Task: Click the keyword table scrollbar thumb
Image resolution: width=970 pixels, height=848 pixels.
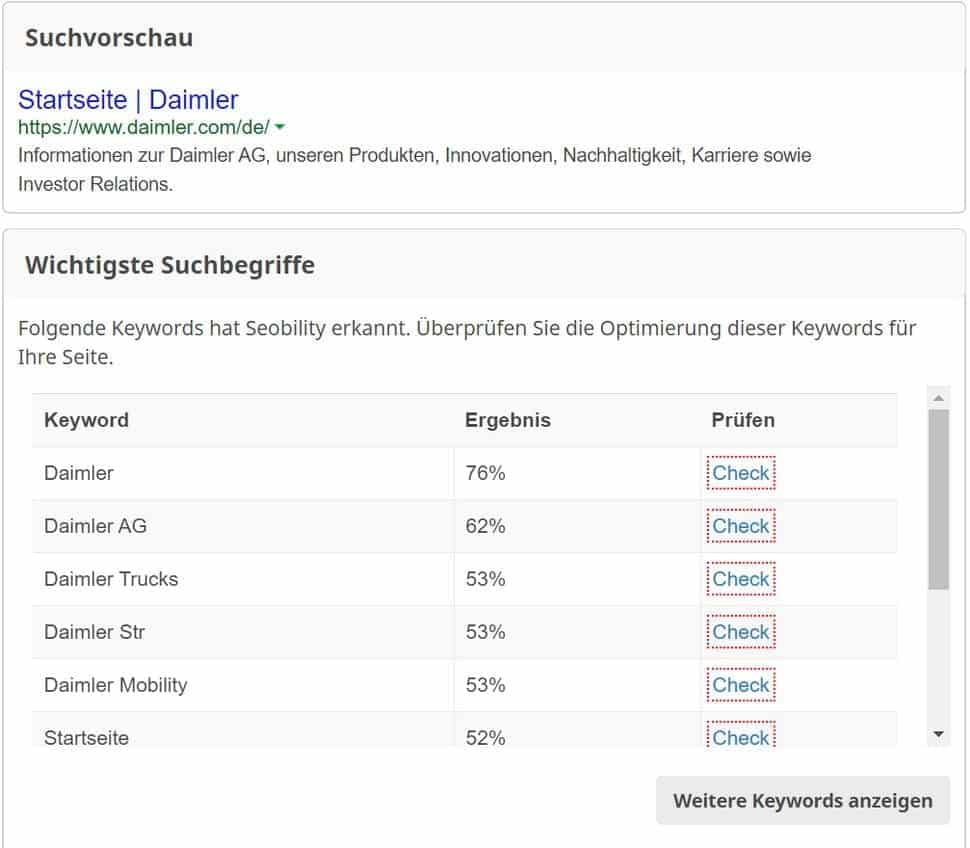Action: tap(938, 499)
